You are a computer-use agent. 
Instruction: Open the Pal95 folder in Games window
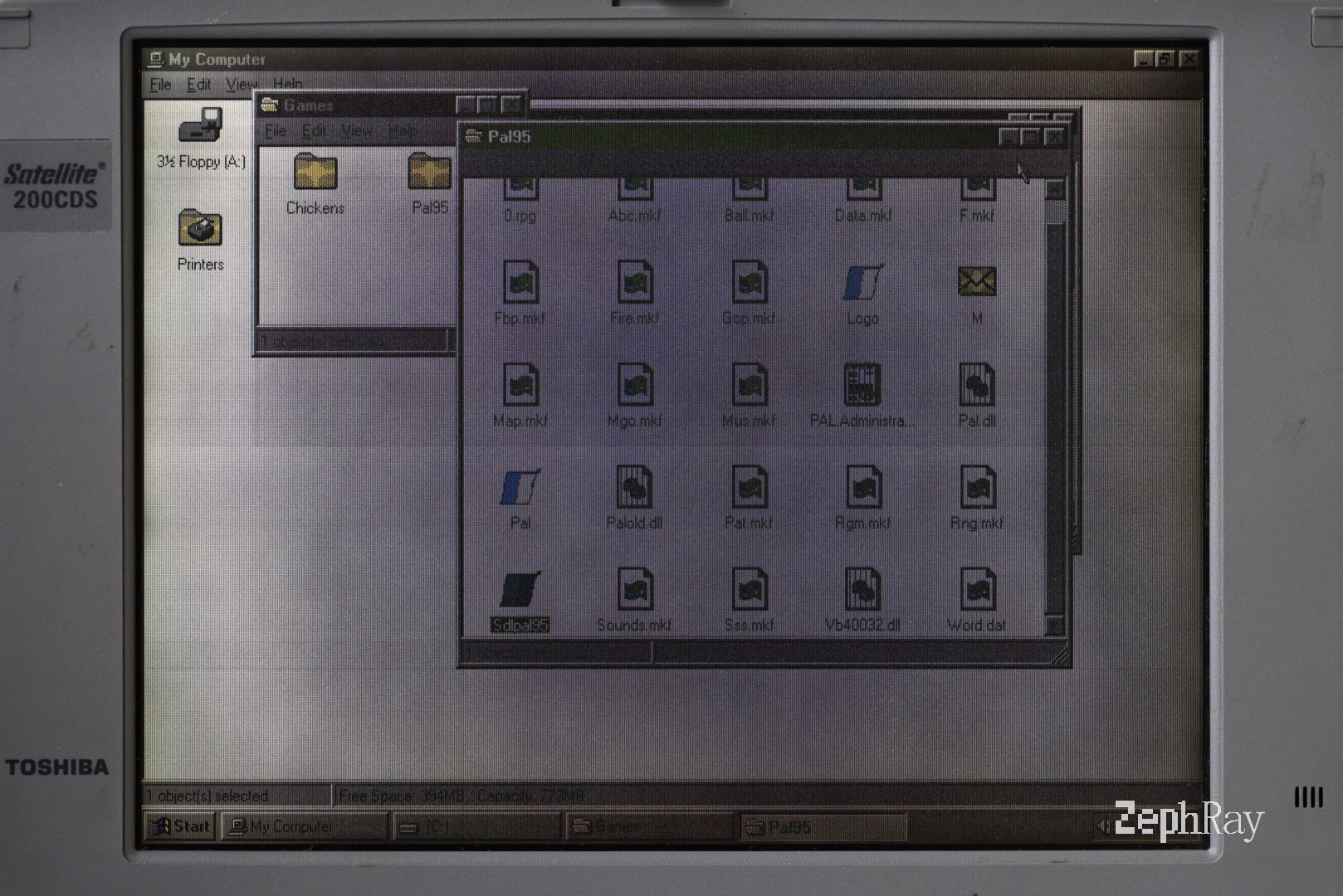tap(429, 172)
